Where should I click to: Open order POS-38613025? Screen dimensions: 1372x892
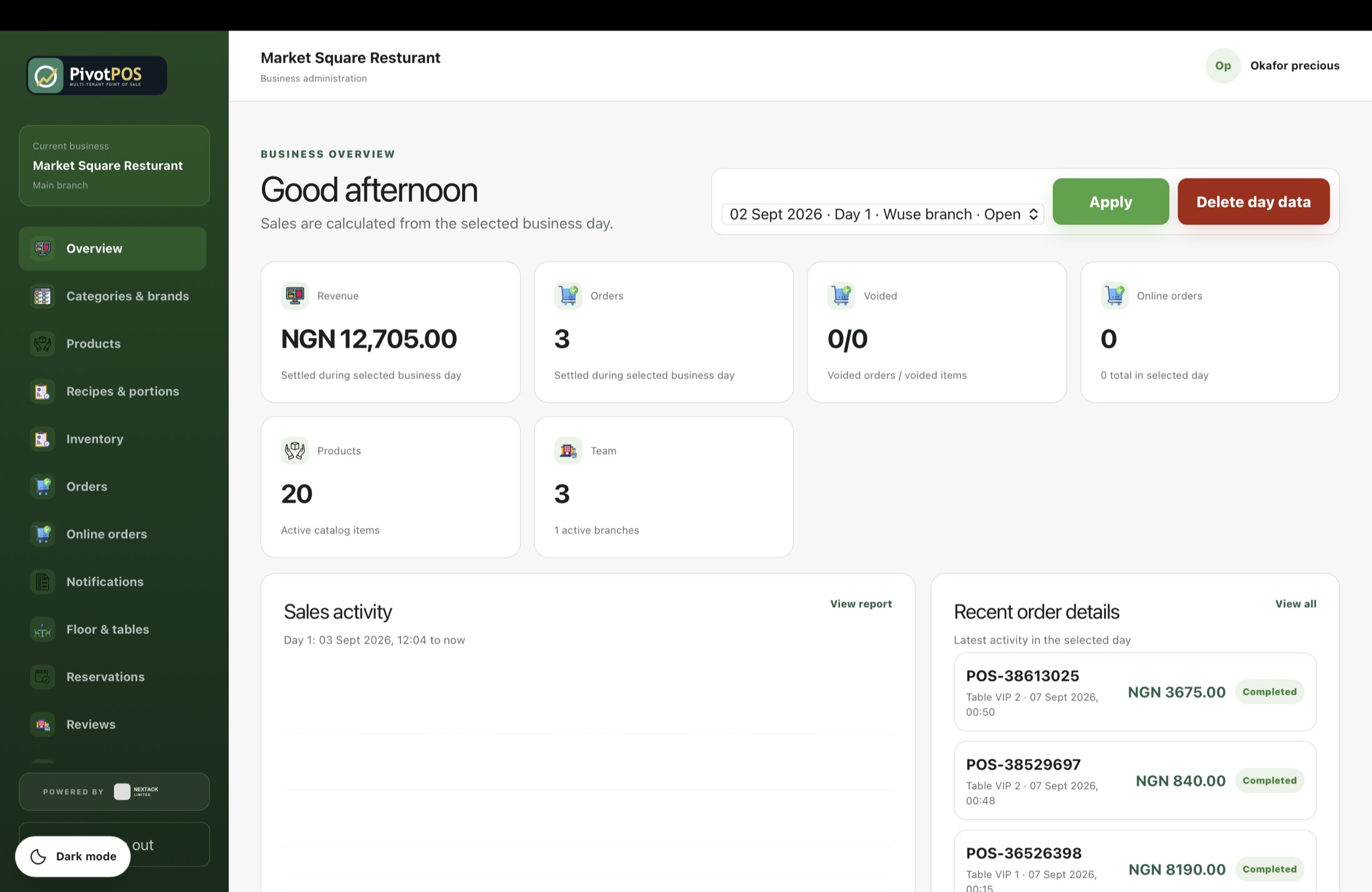[1135, 692]
